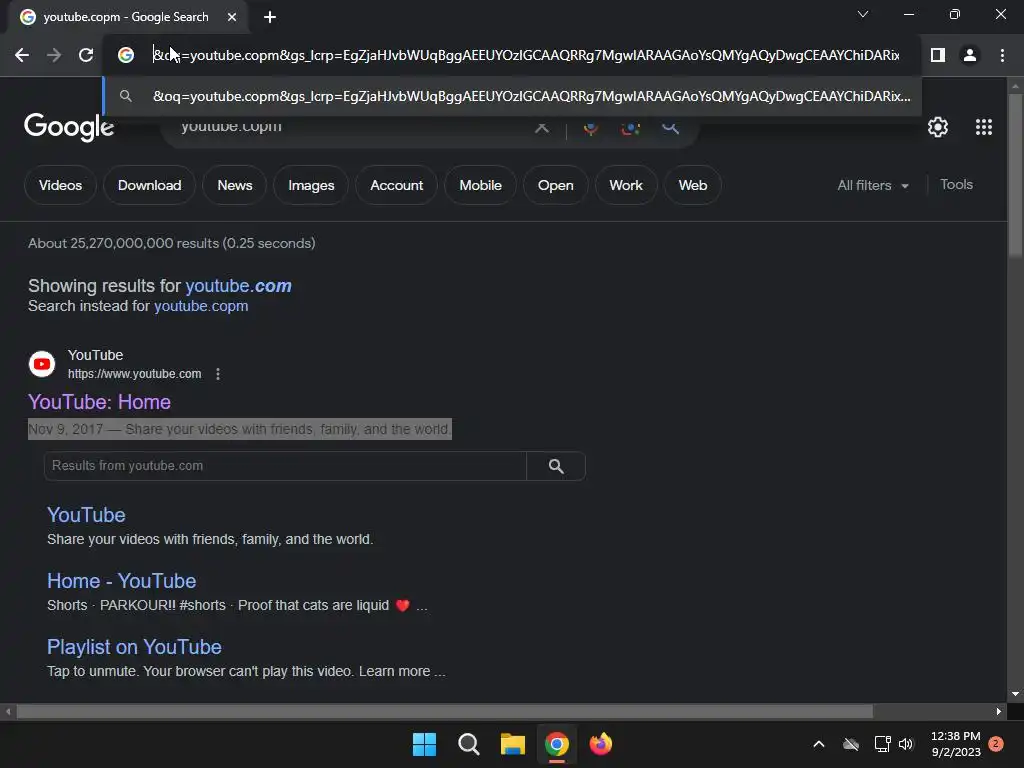Click the Chrome taskbar icon
The width and height of the screenshot is (1024, 768).
[556, 744]
